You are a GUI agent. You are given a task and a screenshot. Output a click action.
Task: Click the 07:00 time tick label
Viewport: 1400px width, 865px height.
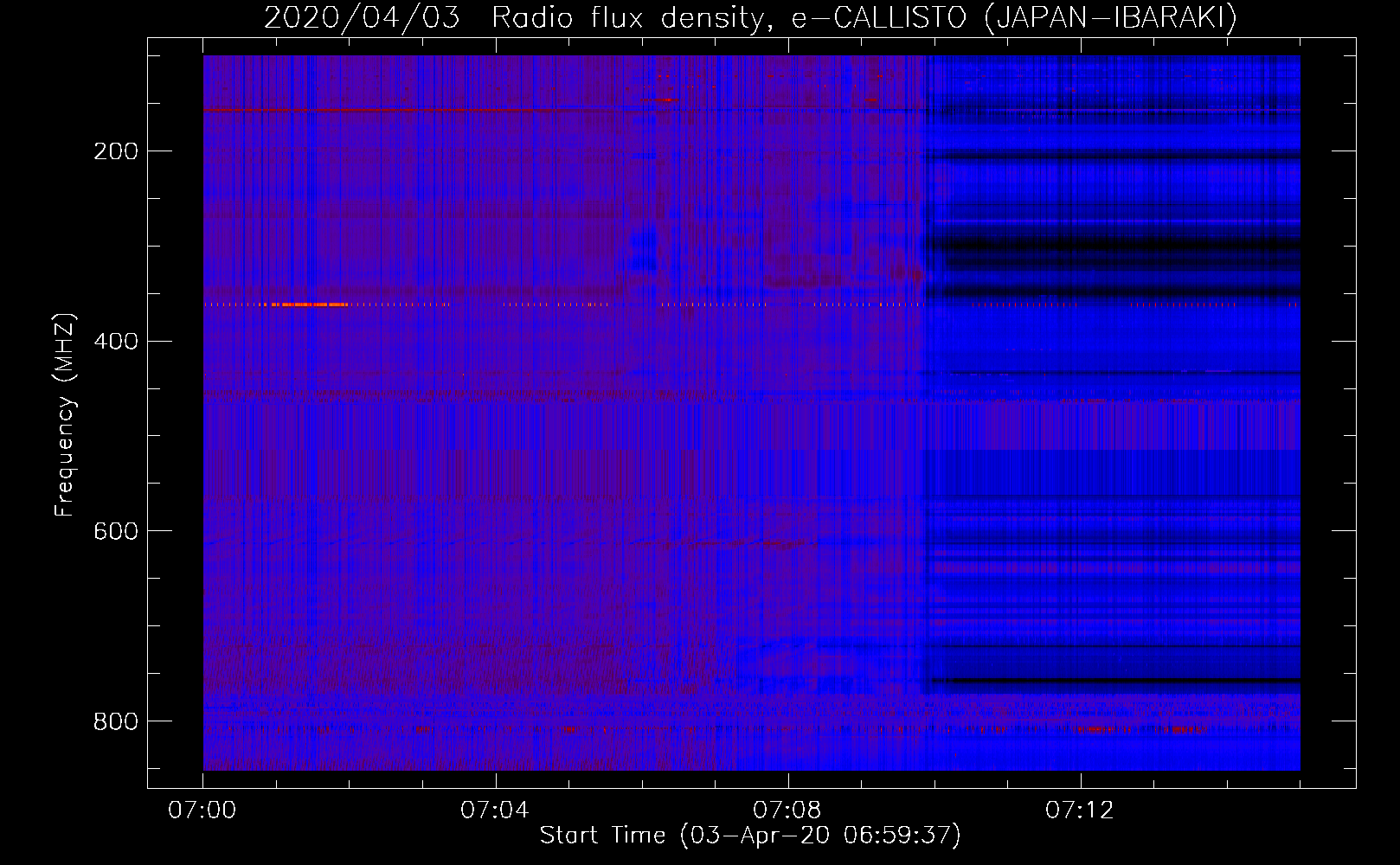[x=202, y=811]
